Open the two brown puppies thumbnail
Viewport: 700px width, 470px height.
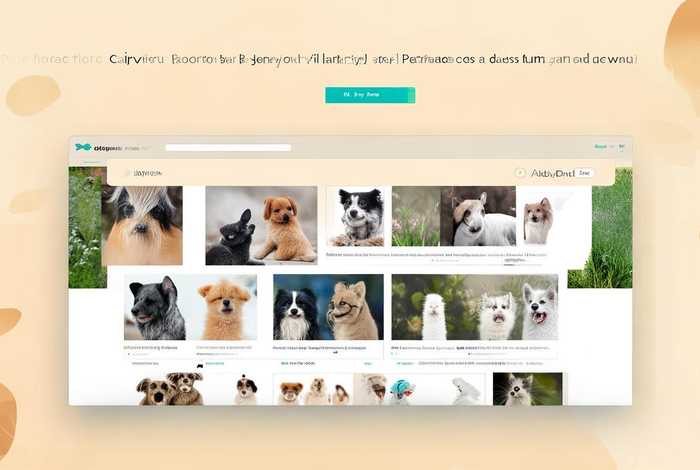click(170, 389)
